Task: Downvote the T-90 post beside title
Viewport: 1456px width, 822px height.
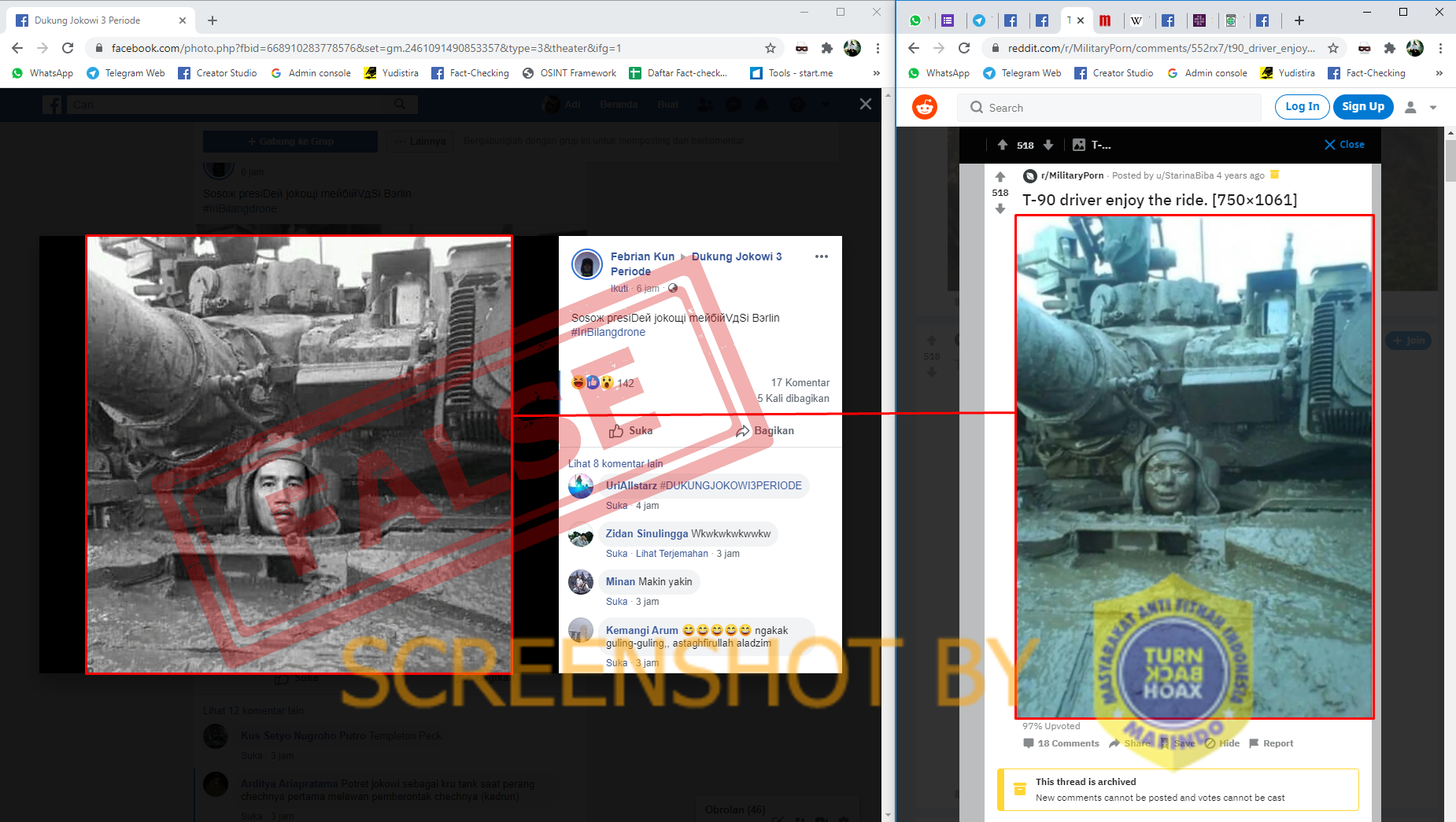Action: pos(1000,208)
